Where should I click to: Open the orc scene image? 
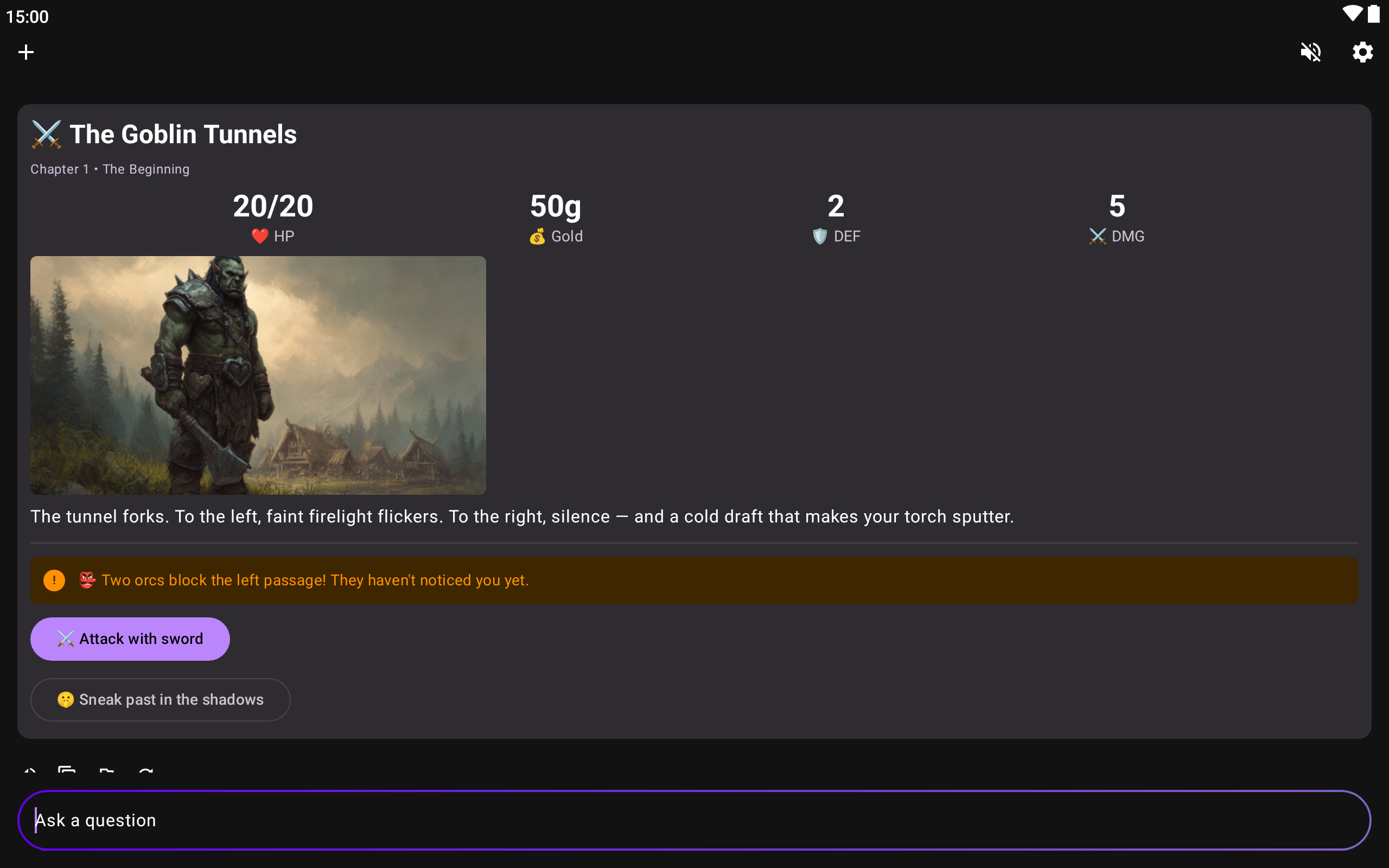click(258, 375)
